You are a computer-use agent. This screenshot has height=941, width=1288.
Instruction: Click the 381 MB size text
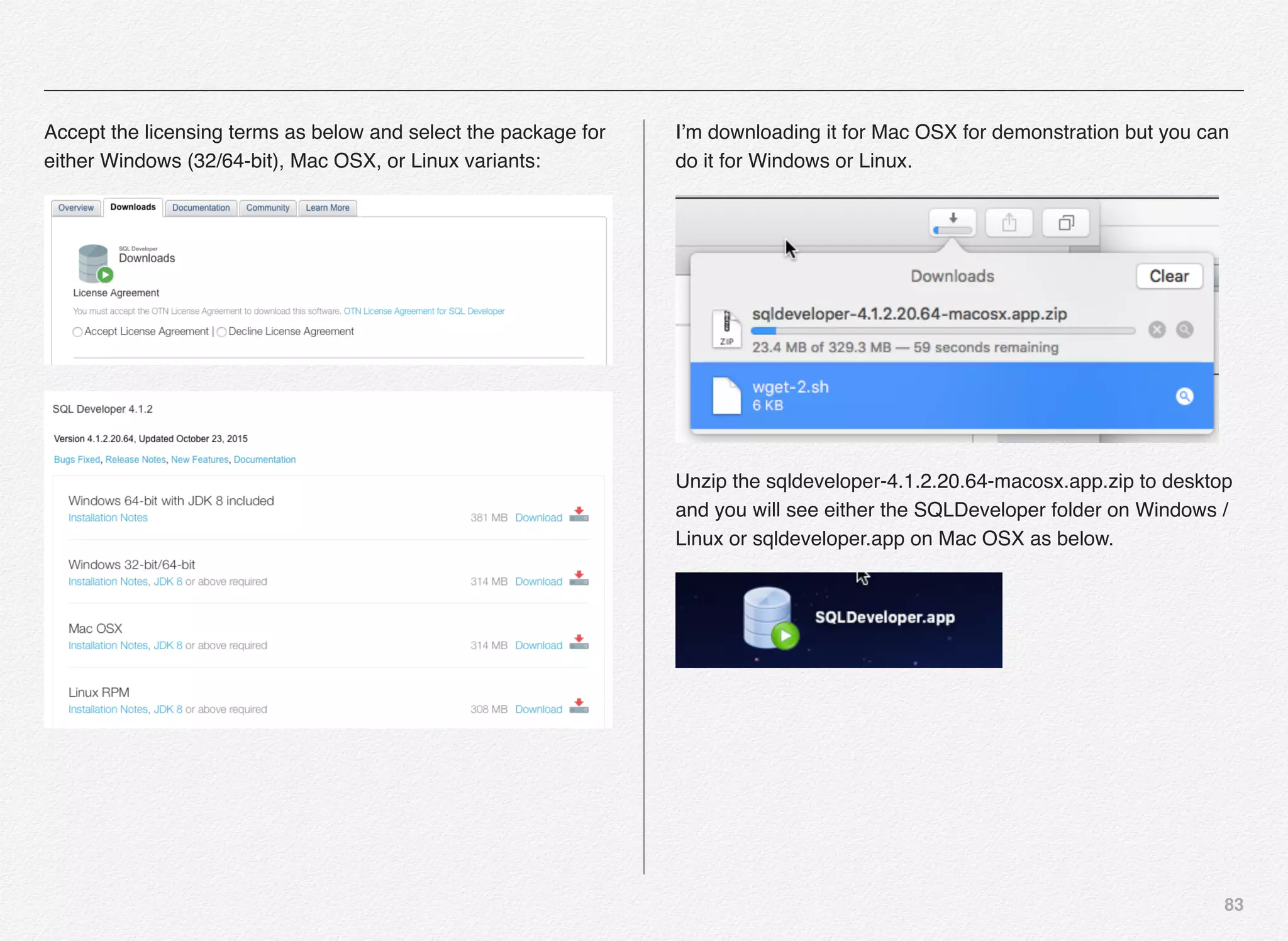click(x=489, y=518)
